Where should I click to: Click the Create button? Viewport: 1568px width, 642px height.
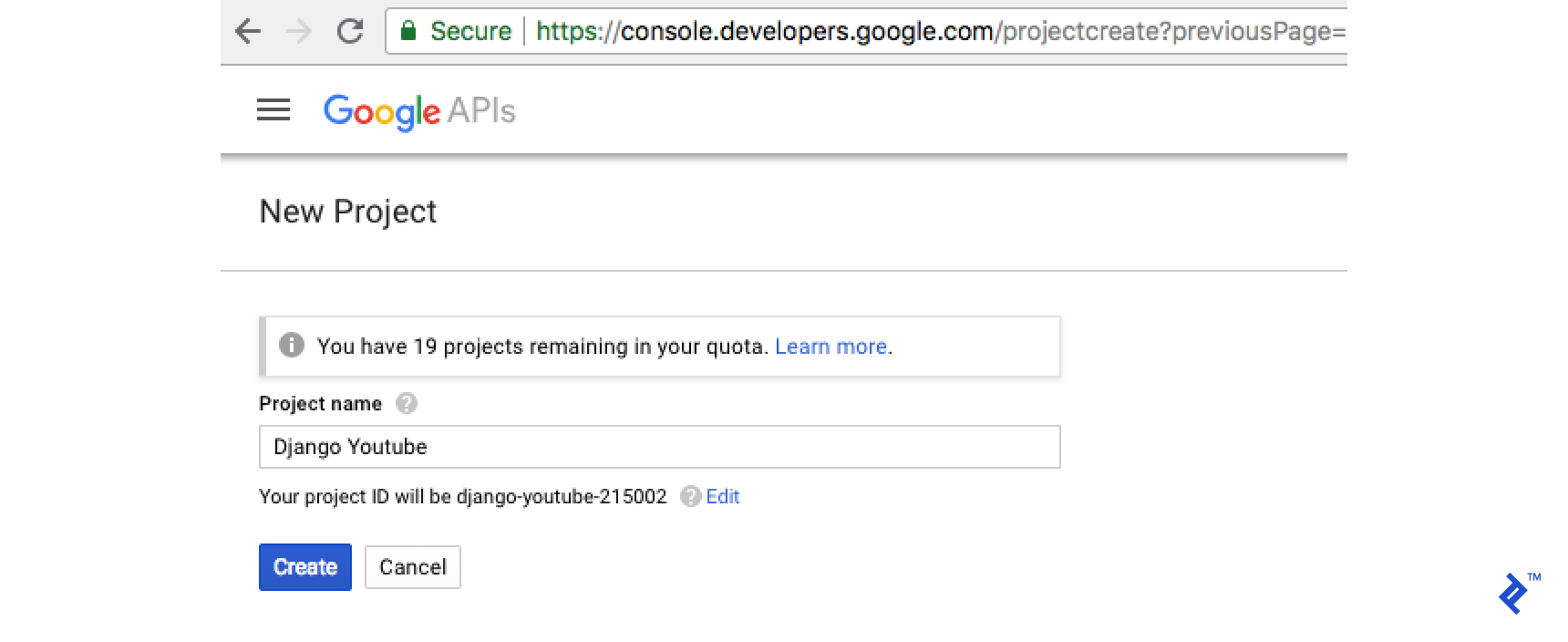pyautogui.click(x=304, y=566)
